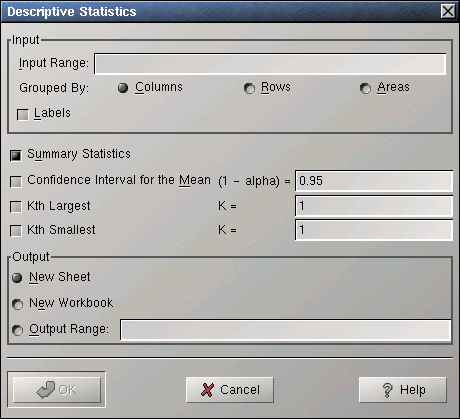Check the Kth Smallest option
Screen dimensions: 460x419
tap(16, 231)
